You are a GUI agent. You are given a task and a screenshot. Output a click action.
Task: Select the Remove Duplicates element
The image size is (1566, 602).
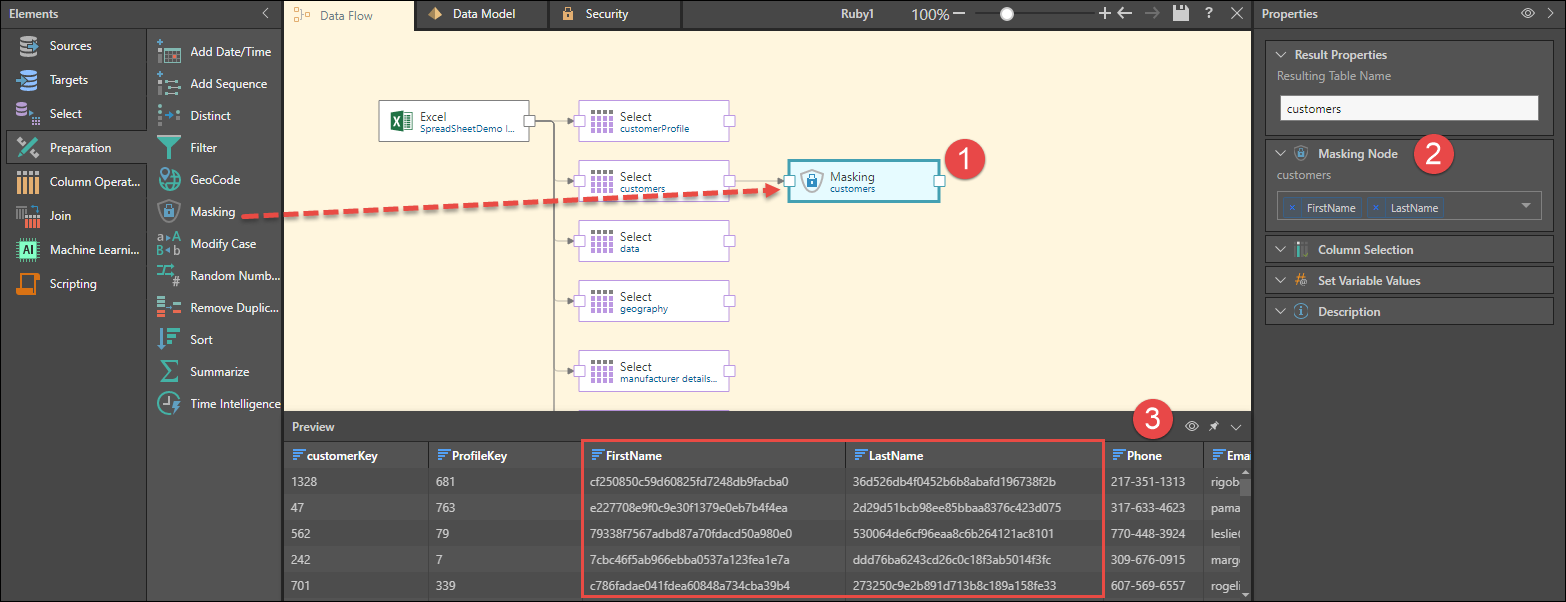click(233, 308)
